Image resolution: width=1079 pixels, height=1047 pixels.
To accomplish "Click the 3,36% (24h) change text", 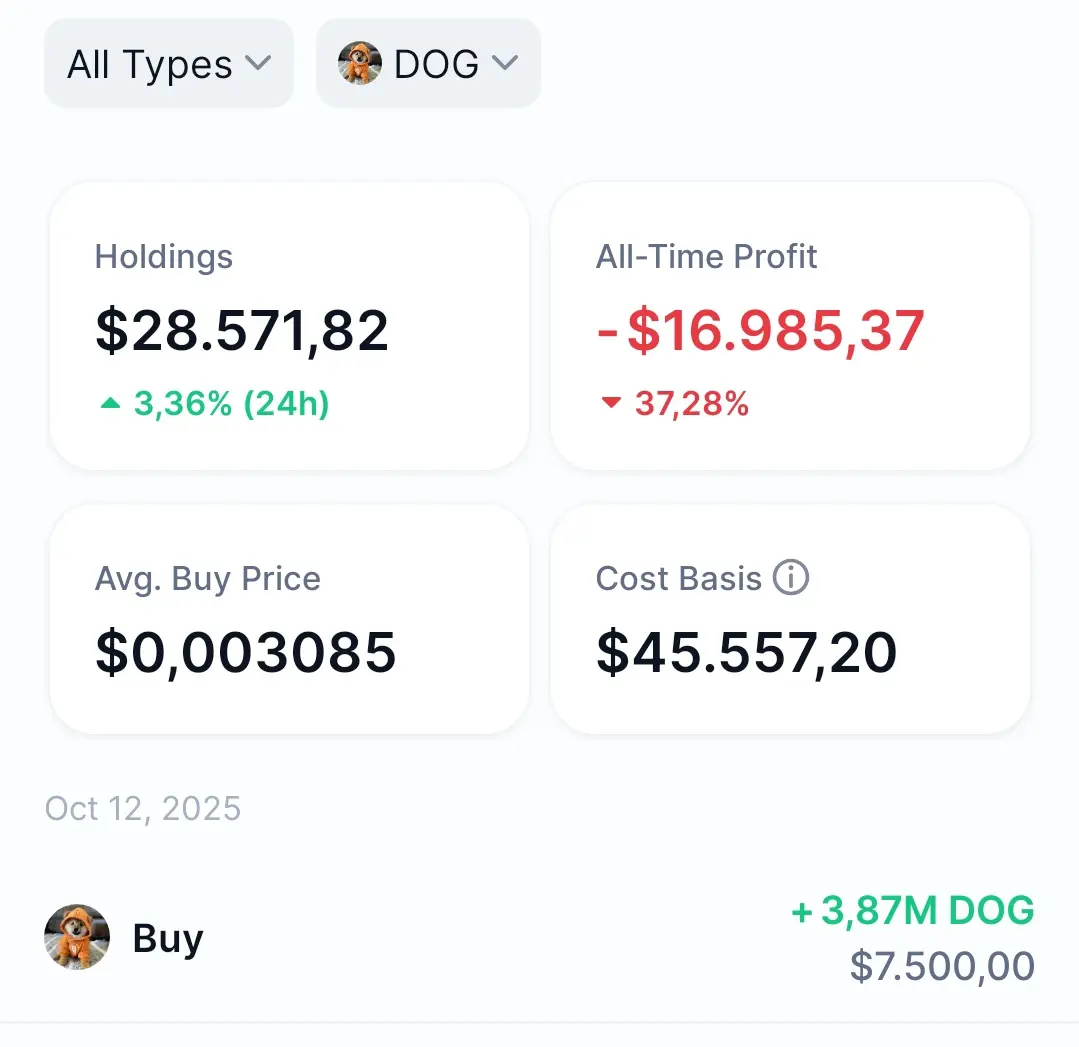I will point(231,404).
